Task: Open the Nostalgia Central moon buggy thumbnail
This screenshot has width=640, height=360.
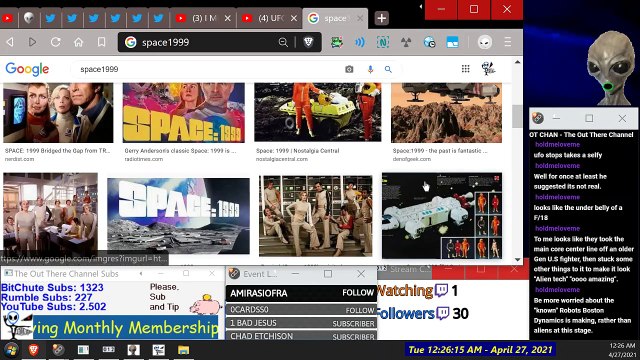Action: click(x=318, y=112)
